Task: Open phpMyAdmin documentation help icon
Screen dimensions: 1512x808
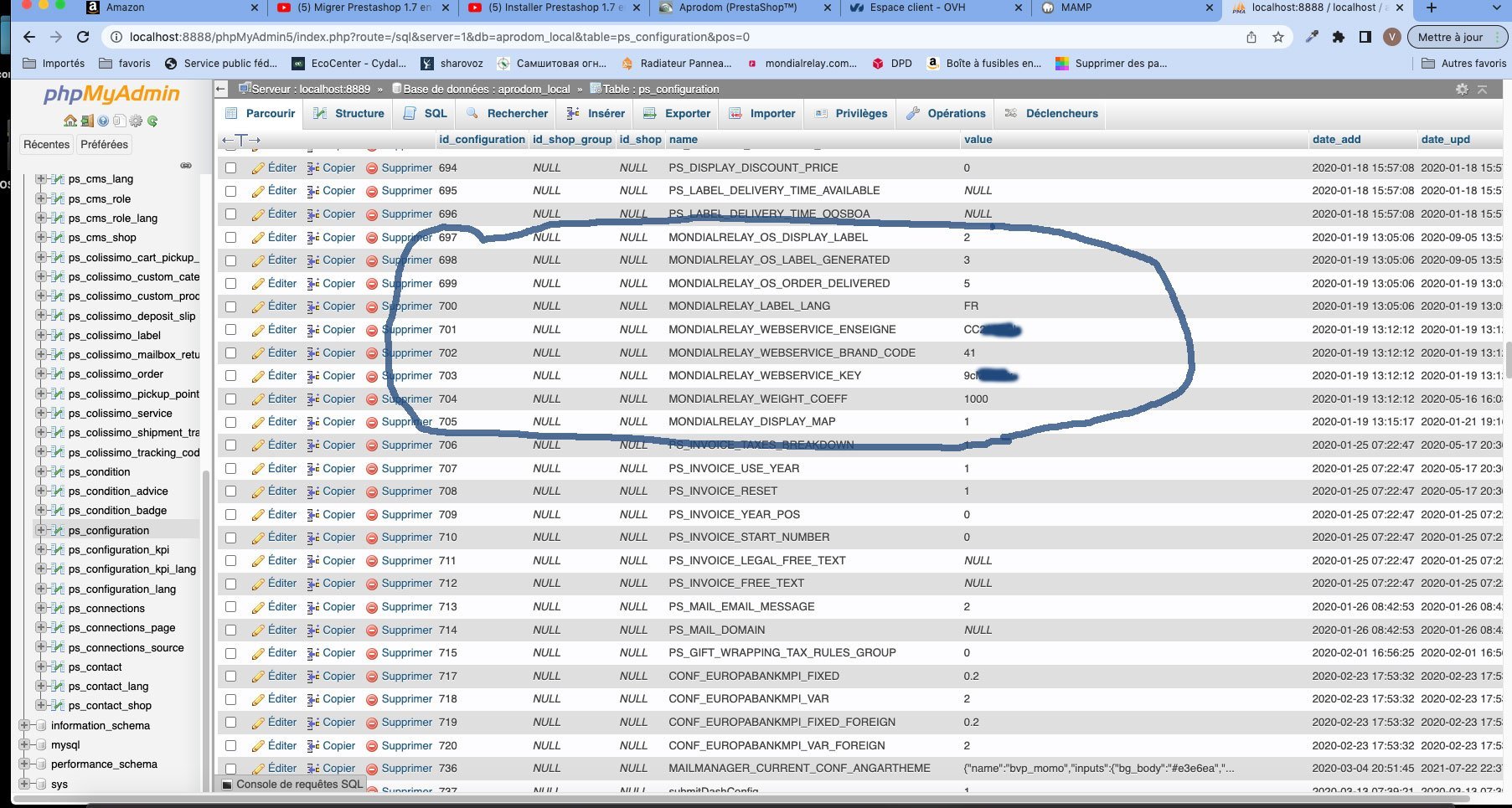Action: 103,121
